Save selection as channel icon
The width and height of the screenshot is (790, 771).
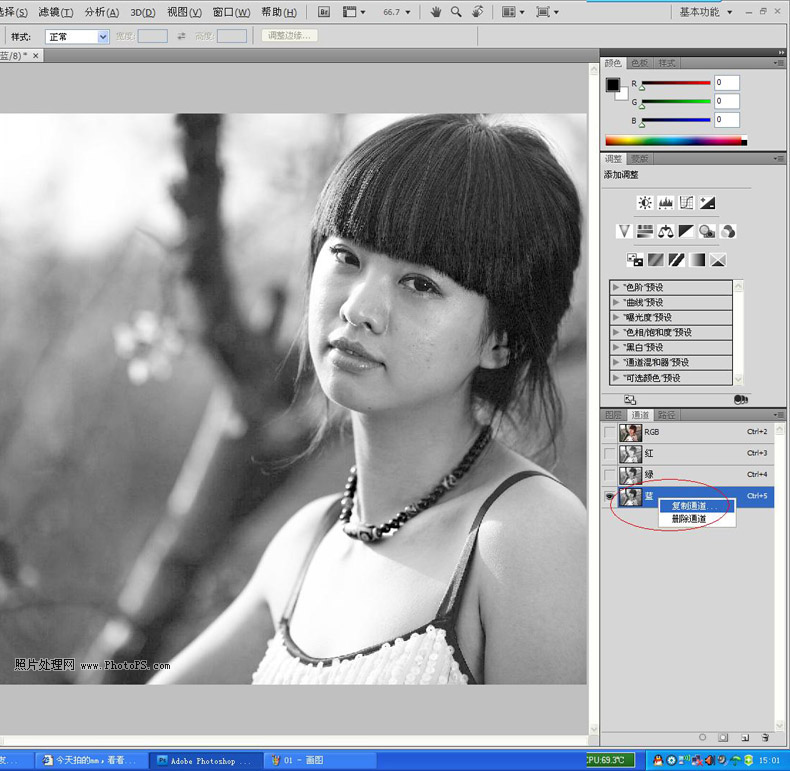tap(723, 737)
